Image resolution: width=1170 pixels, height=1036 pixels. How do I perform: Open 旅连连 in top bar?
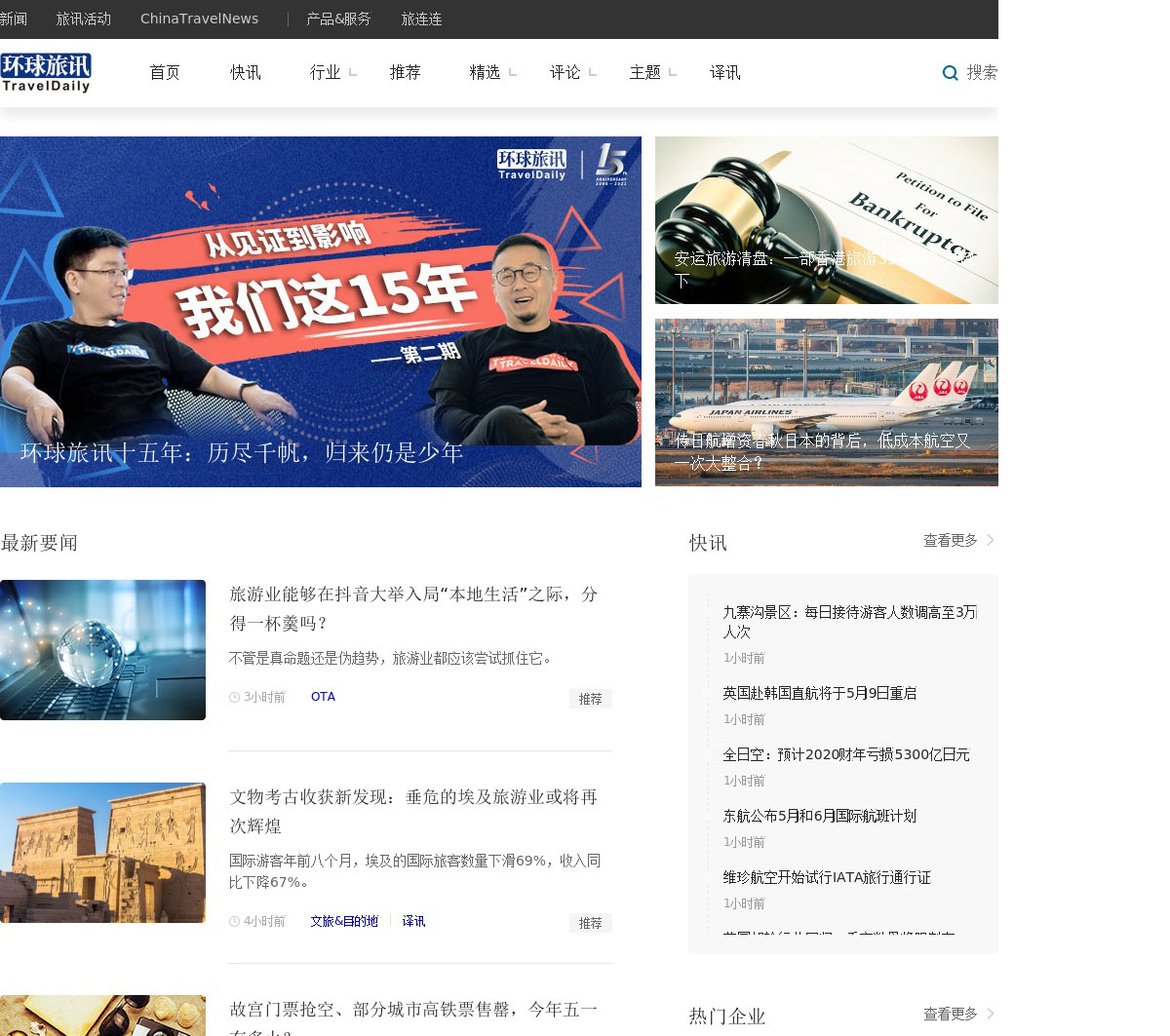tap(422, 19)
